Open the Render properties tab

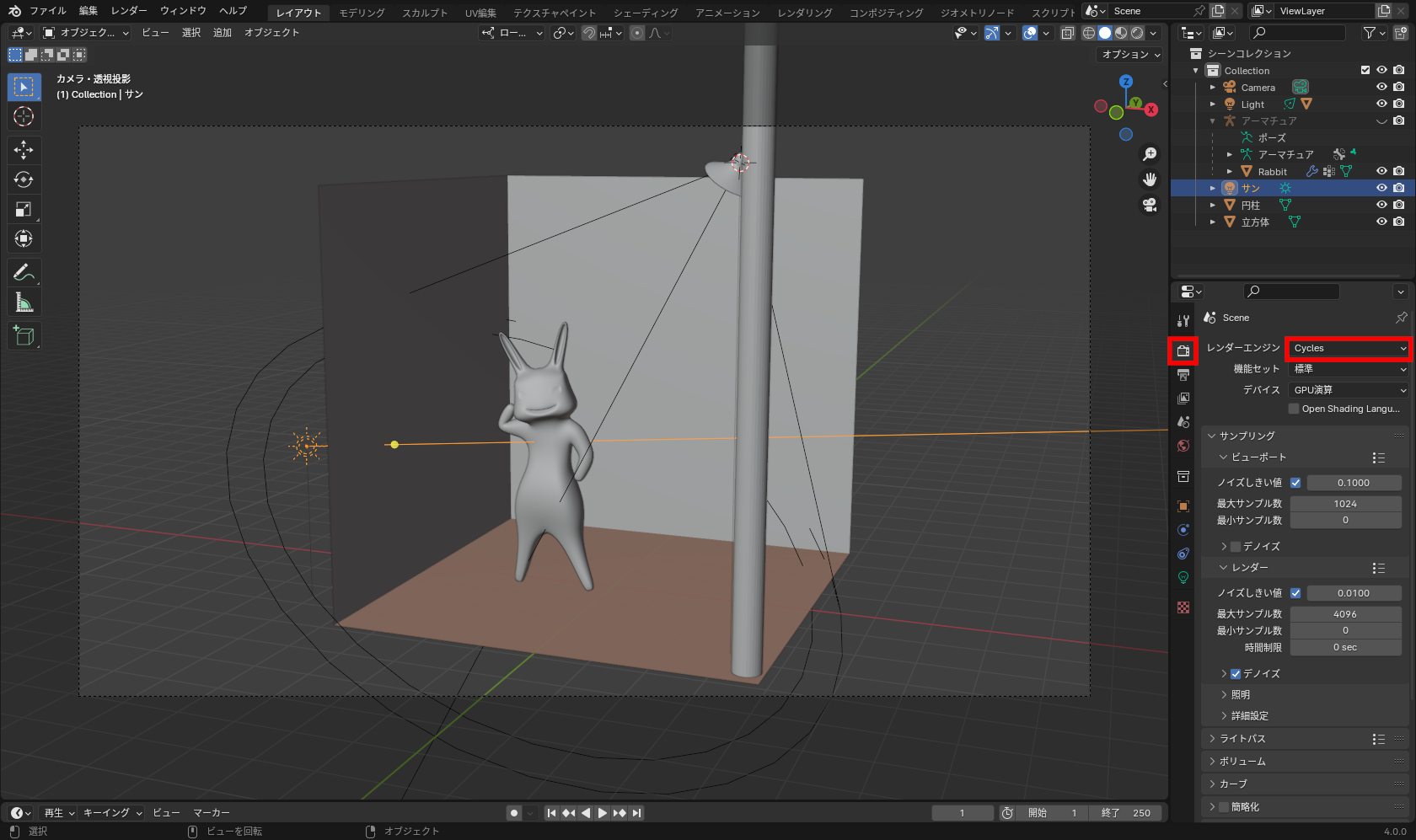point(1183,350)
